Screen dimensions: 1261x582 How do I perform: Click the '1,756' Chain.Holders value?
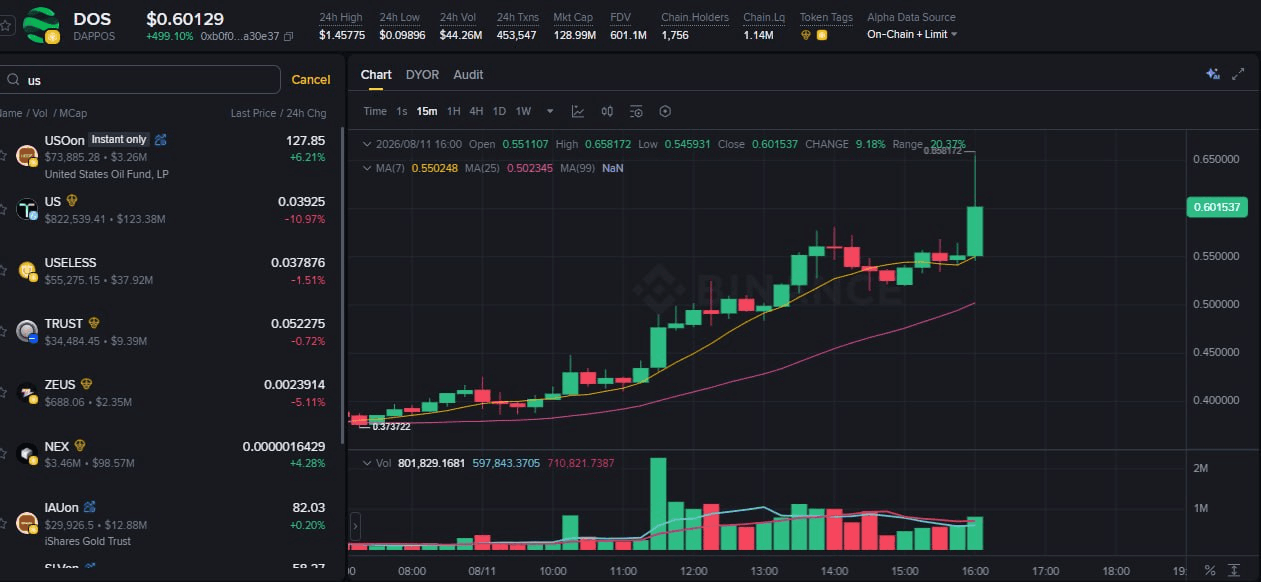coord(675,35)
